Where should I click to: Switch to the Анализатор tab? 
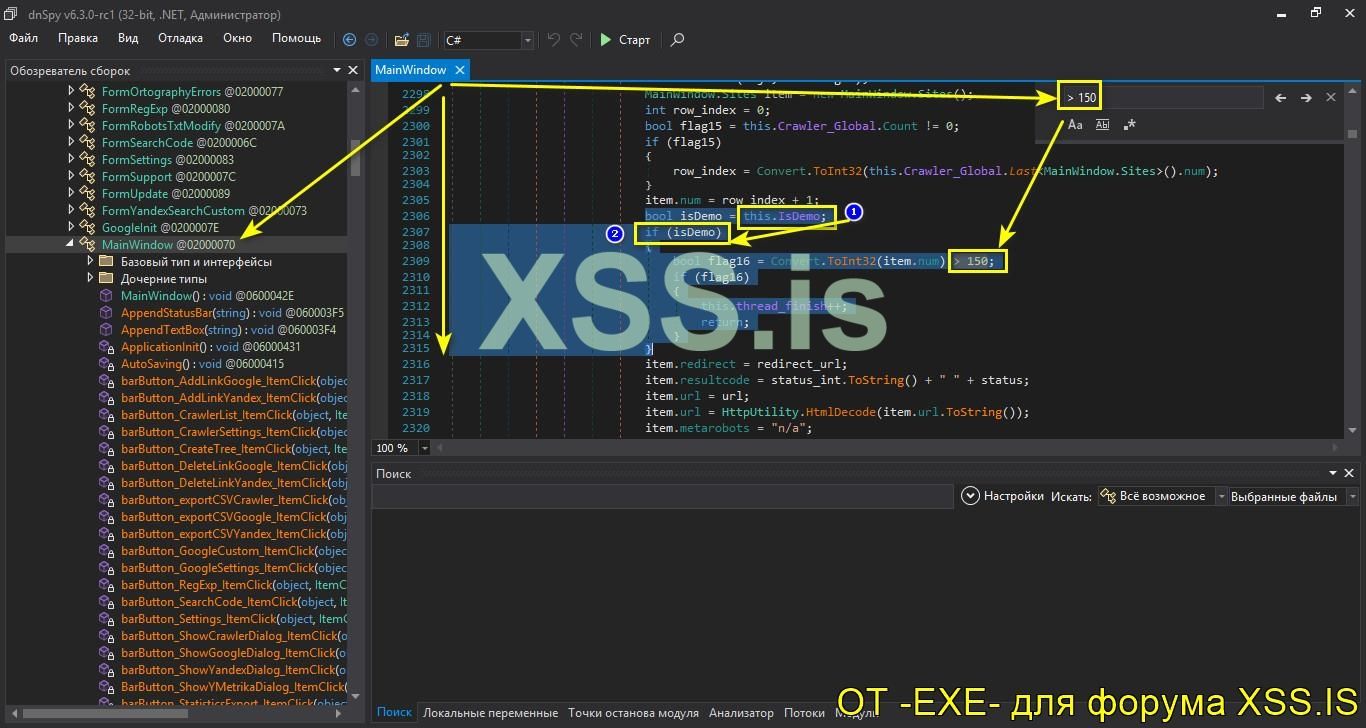[x=741, y=713]
